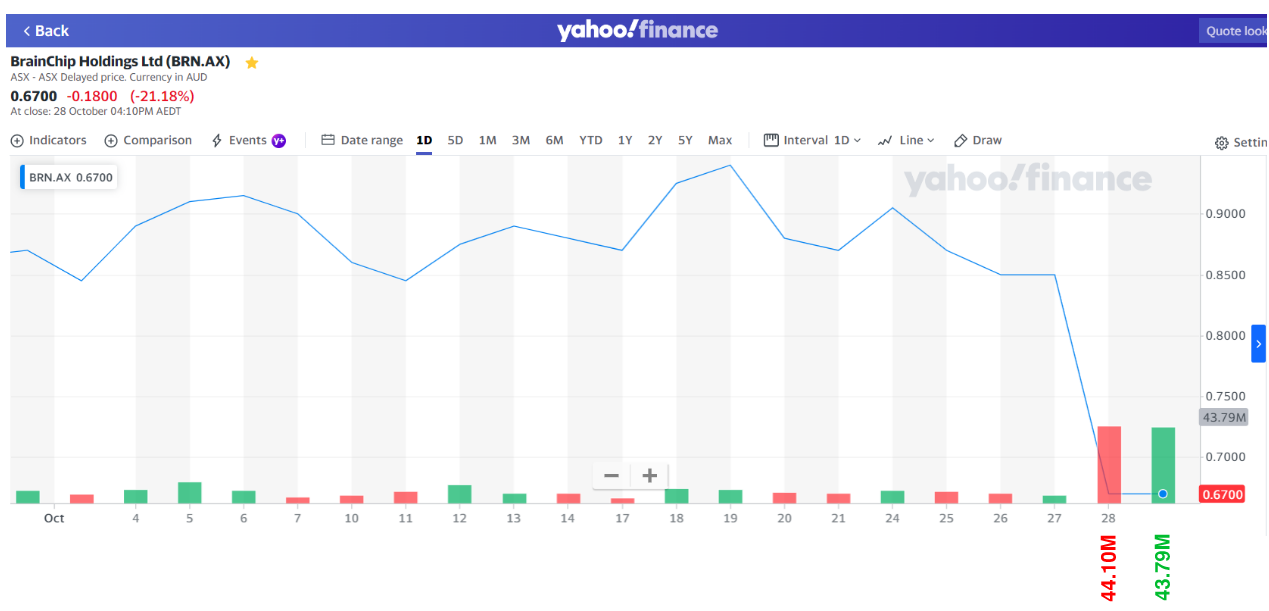Expand the Interval 1D dropdown
Image resolution: width=1269 pixels, height=611 pixels.
coord(812,141)
